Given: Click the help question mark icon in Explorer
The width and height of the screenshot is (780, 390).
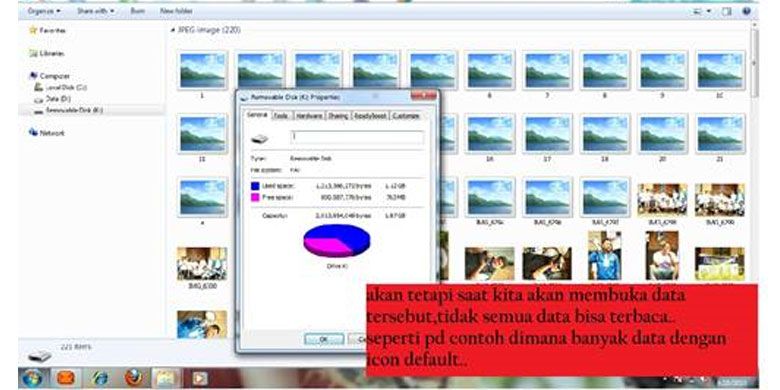Looking at the screenshot, I should (x=746, y=10).
